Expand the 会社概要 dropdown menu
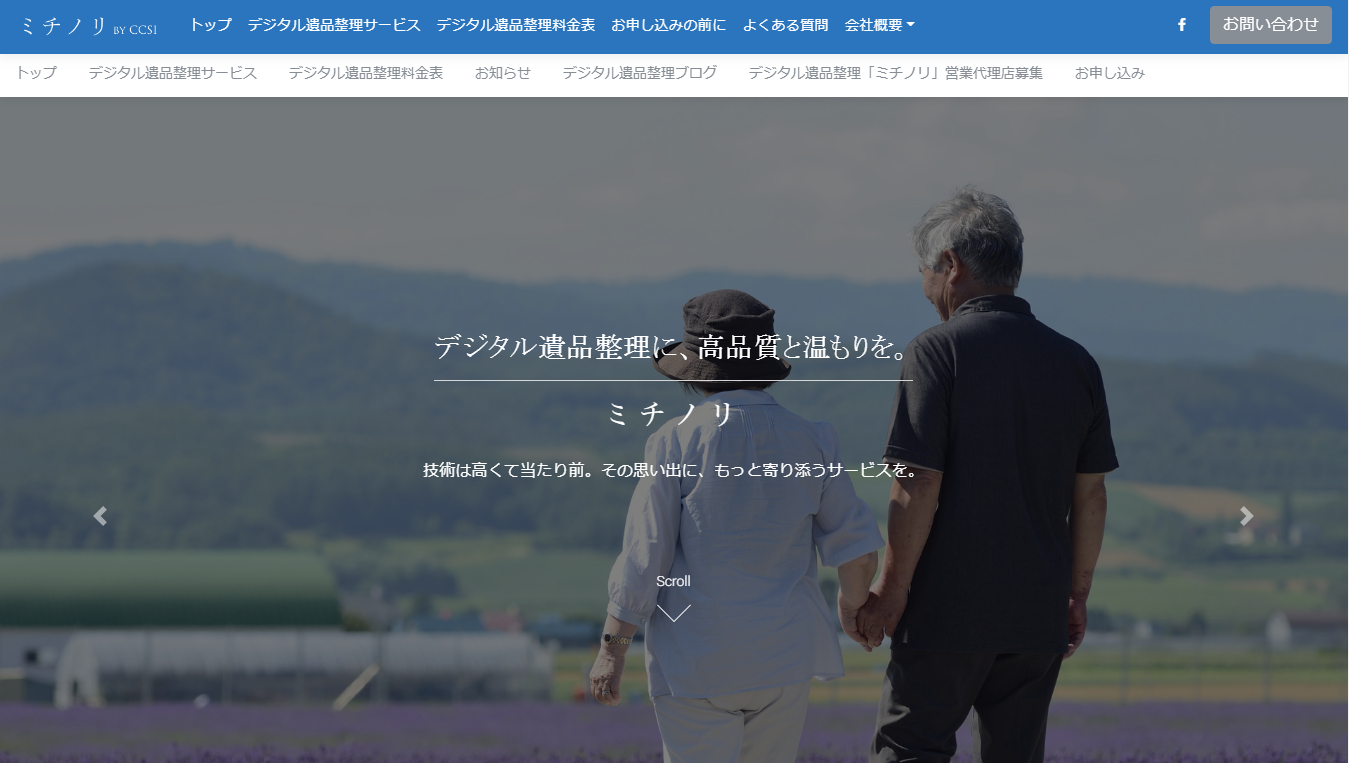The width and height of the screenshot is (1349, 763). click(879, 25)
